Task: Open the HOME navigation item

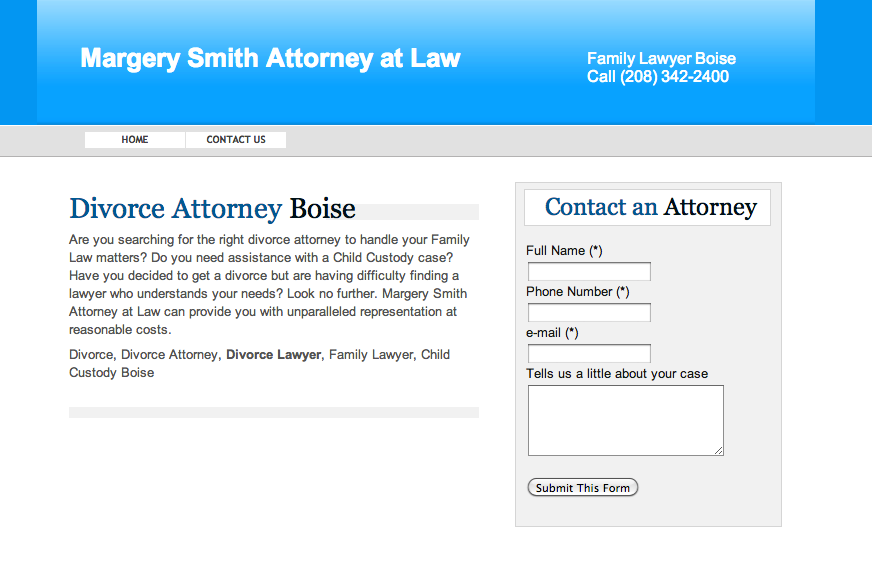Action: 135,140
